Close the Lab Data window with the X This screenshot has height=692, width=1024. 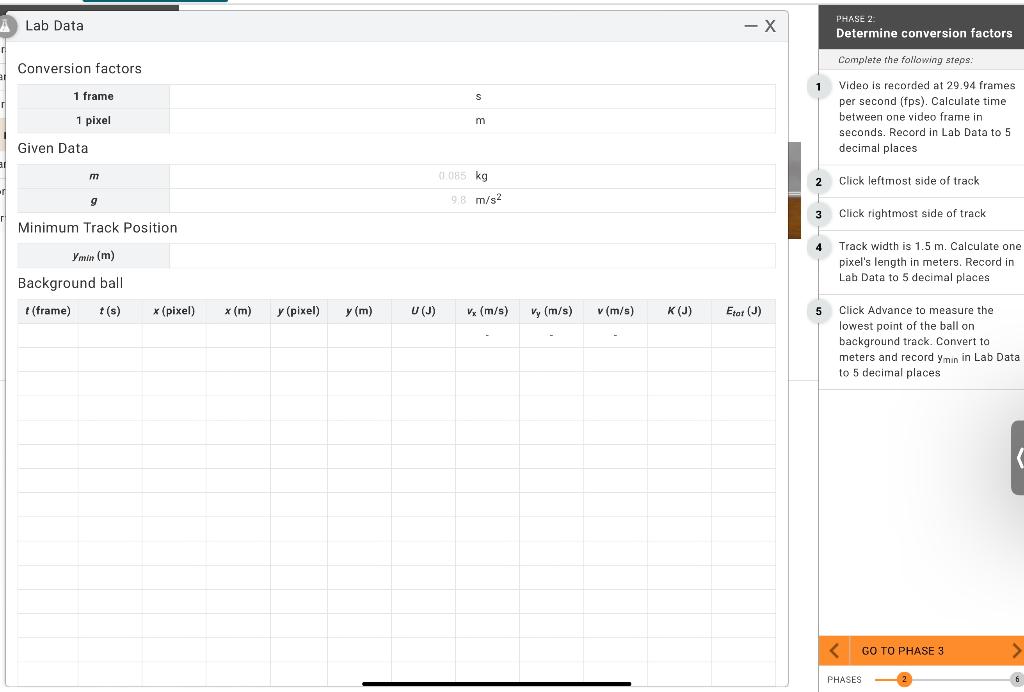tap(769, 26)
